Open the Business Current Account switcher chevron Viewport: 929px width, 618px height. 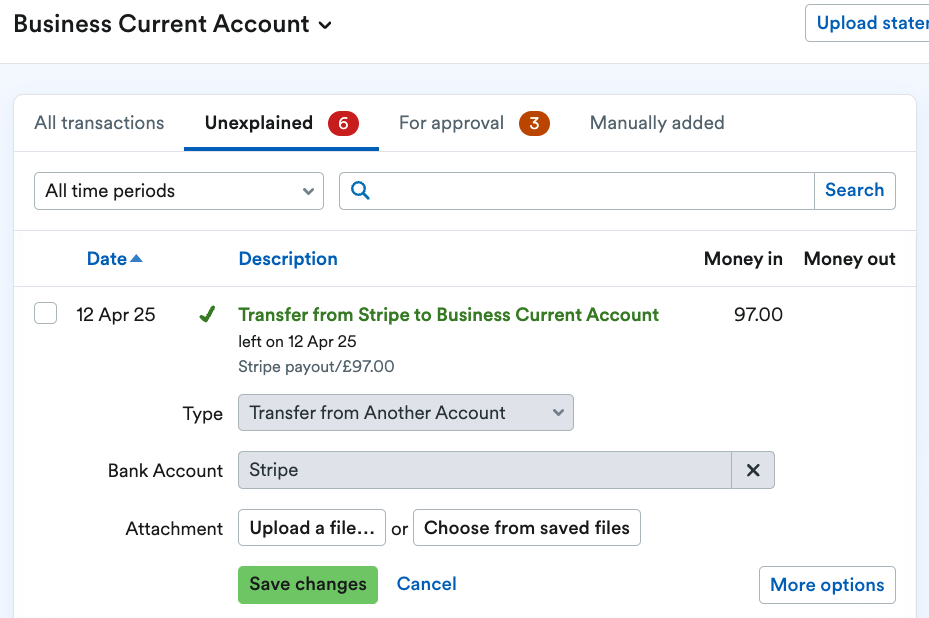pos(325,25)
